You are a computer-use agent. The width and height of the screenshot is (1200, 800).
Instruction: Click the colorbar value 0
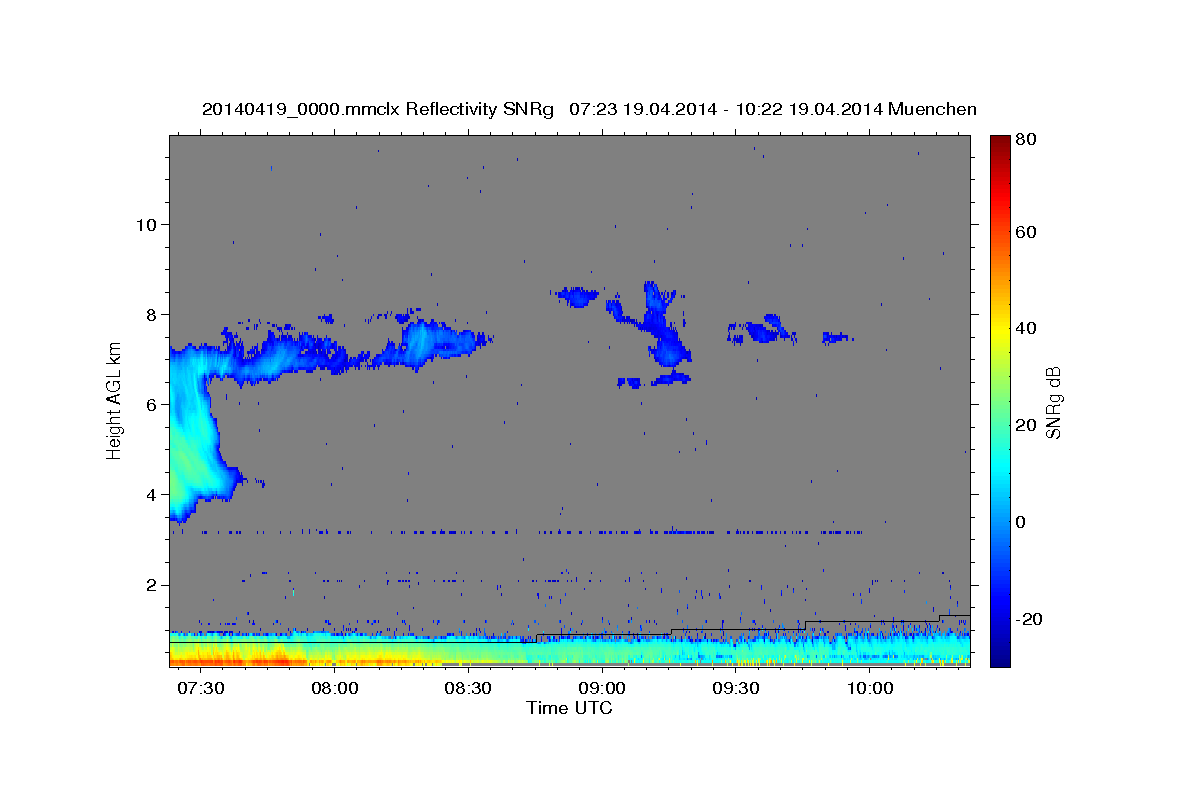(x=1022, y=522)
